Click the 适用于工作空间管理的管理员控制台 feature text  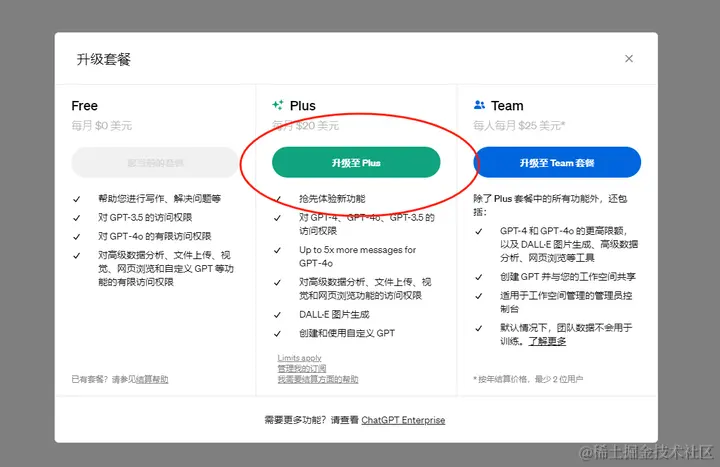pos(566,302)
